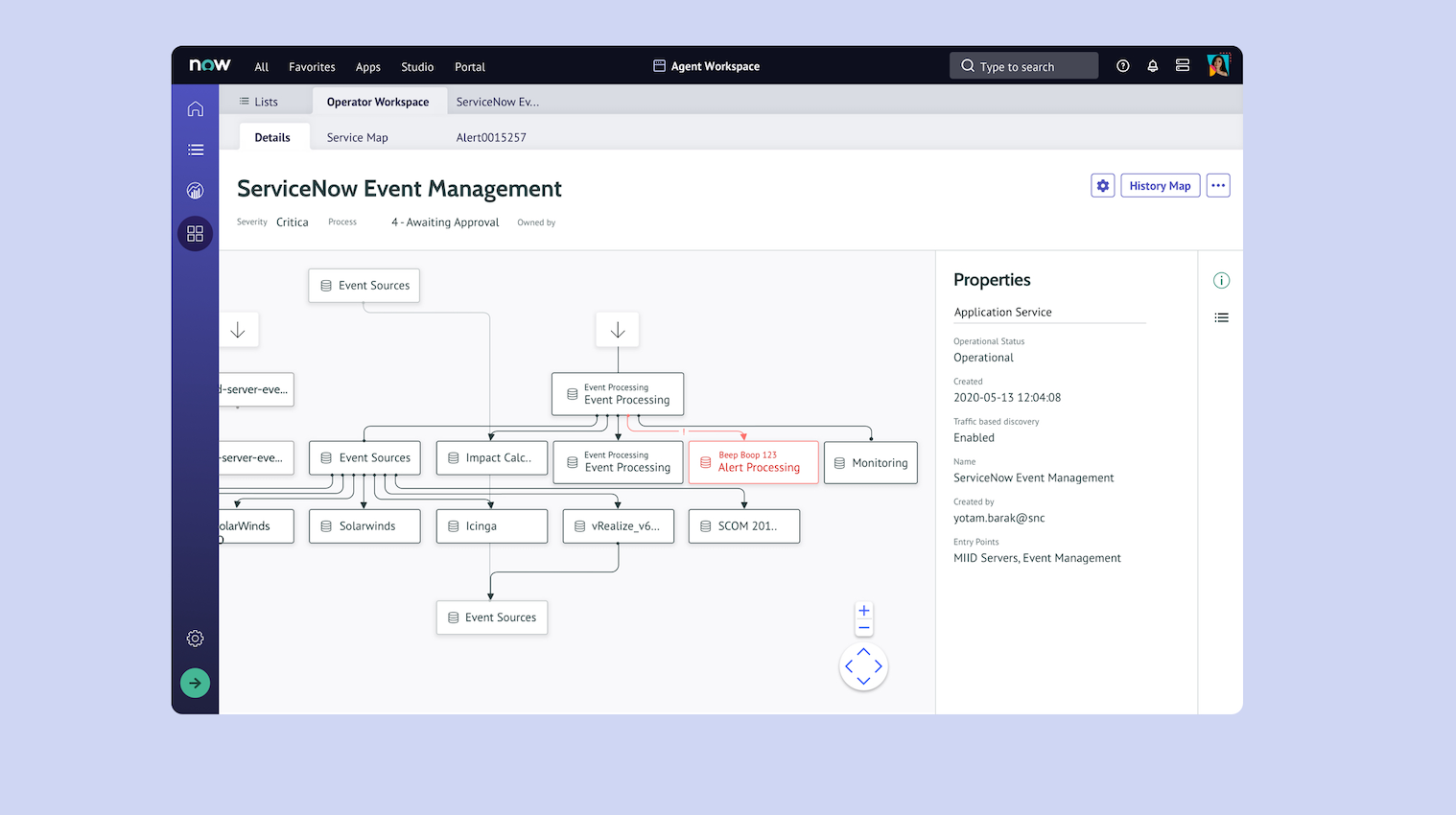Click Agent Workspace title
Screen dimensions: 1456x815
point(707,66)
